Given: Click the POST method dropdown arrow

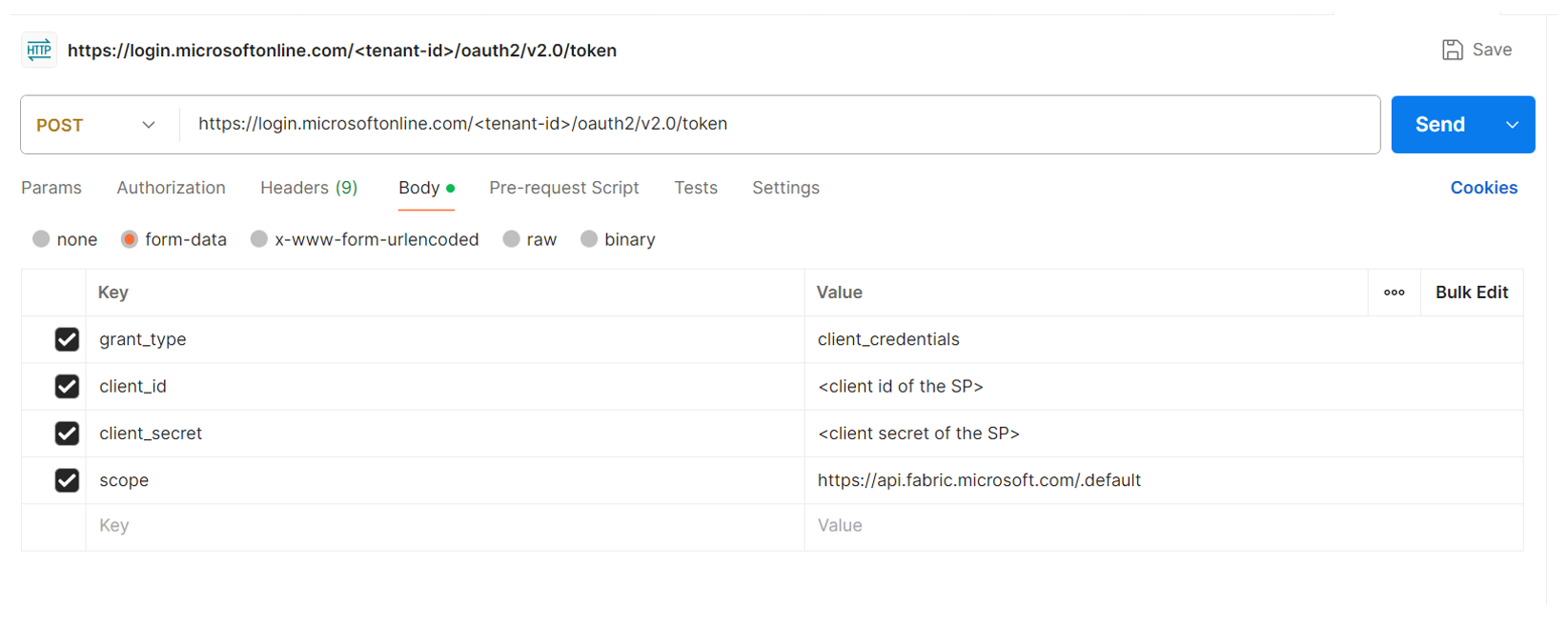Looking at the screenshot, I should (x=149, y=125).
